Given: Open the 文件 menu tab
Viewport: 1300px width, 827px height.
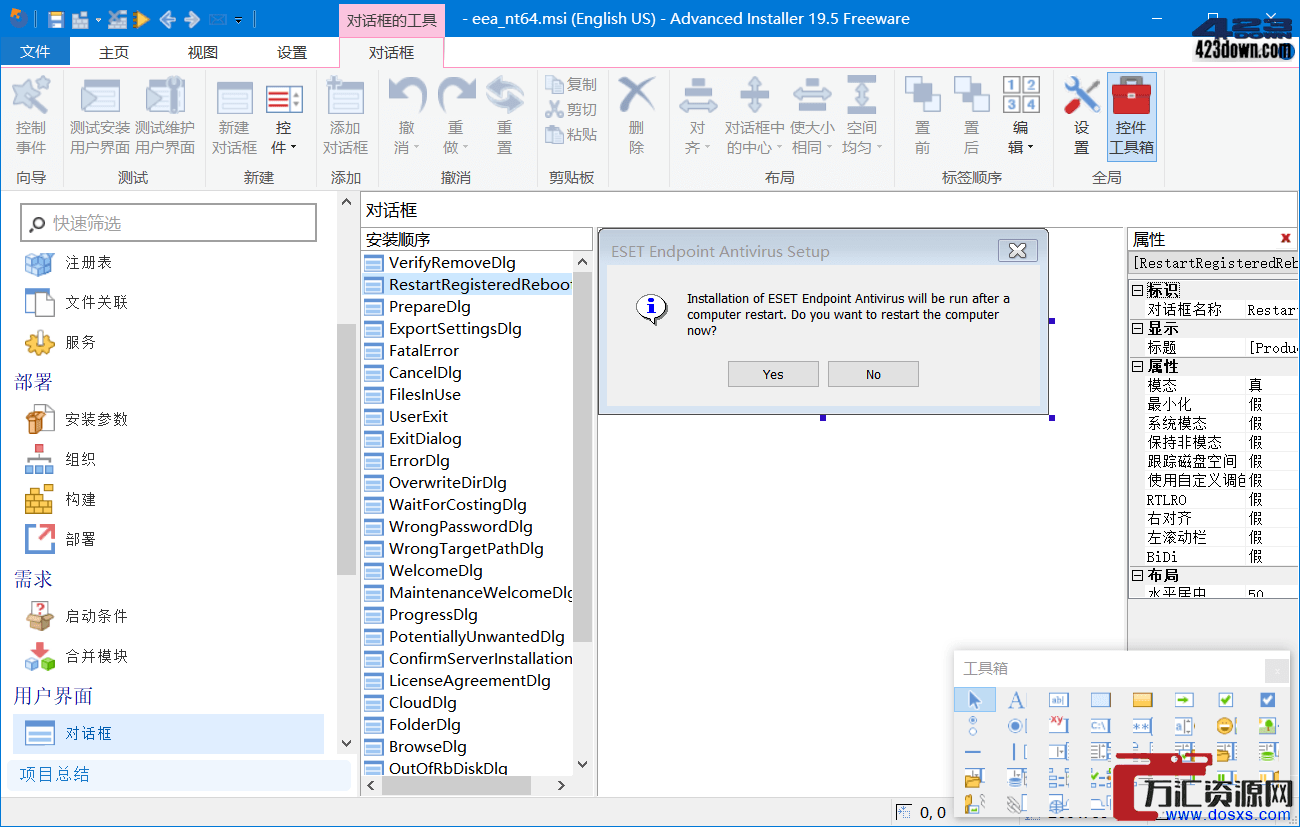Looking at the screenshot, I should click(x=35, y=52).
